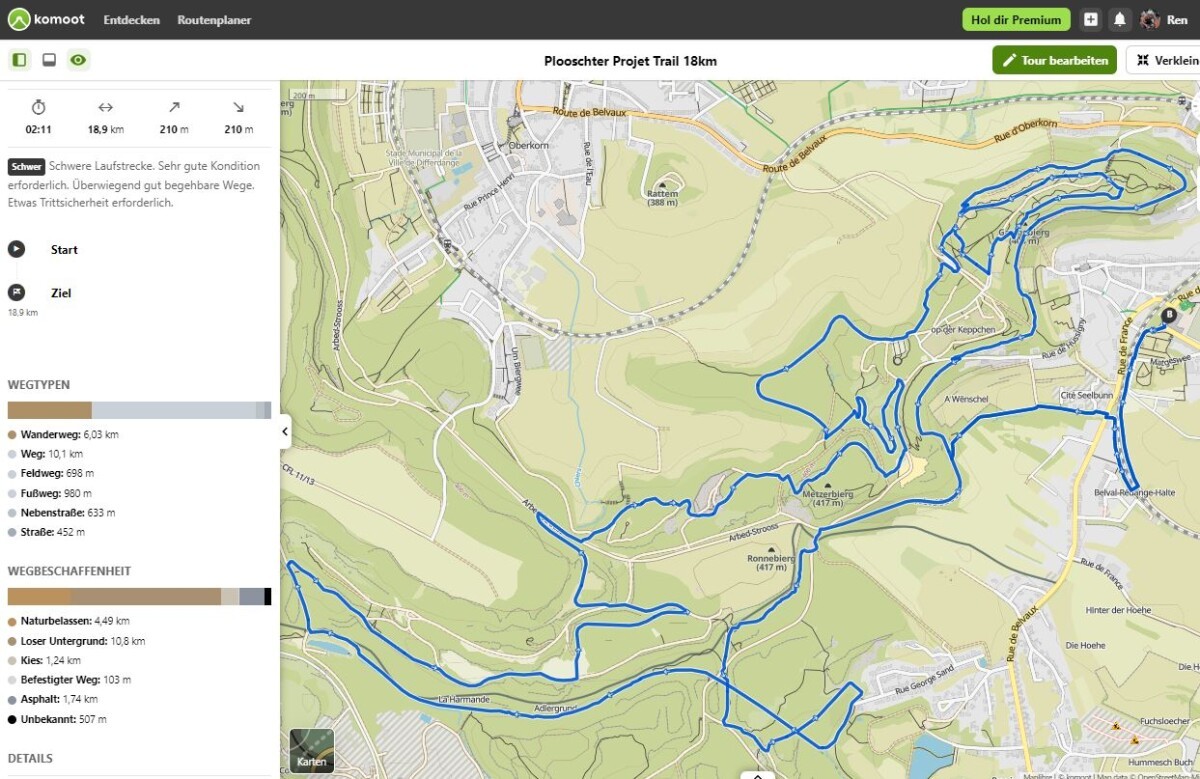Click the Hol dir Premium button
The image size is (1200, 779).
1016,20
